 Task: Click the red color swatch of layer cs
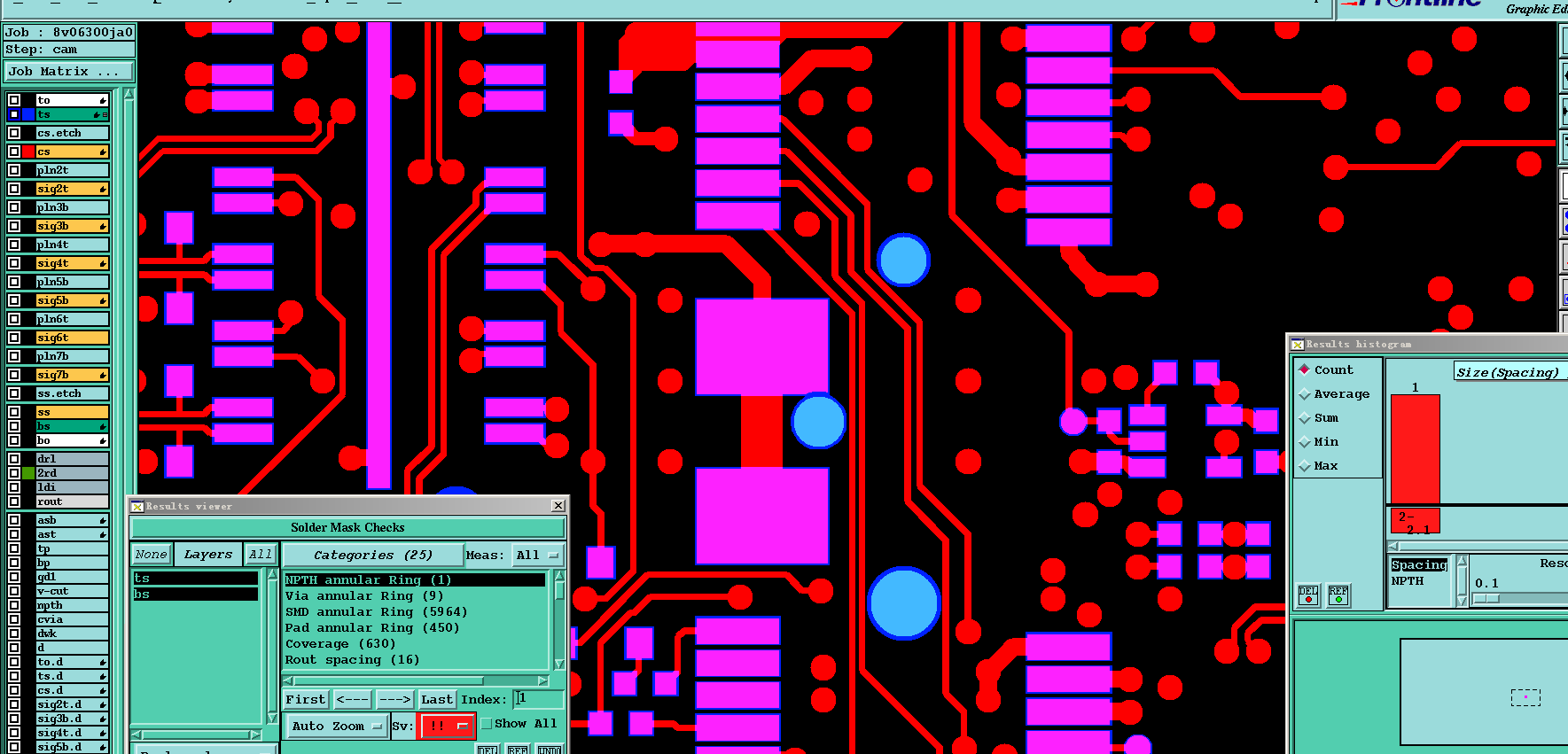(x=28, y=152)
